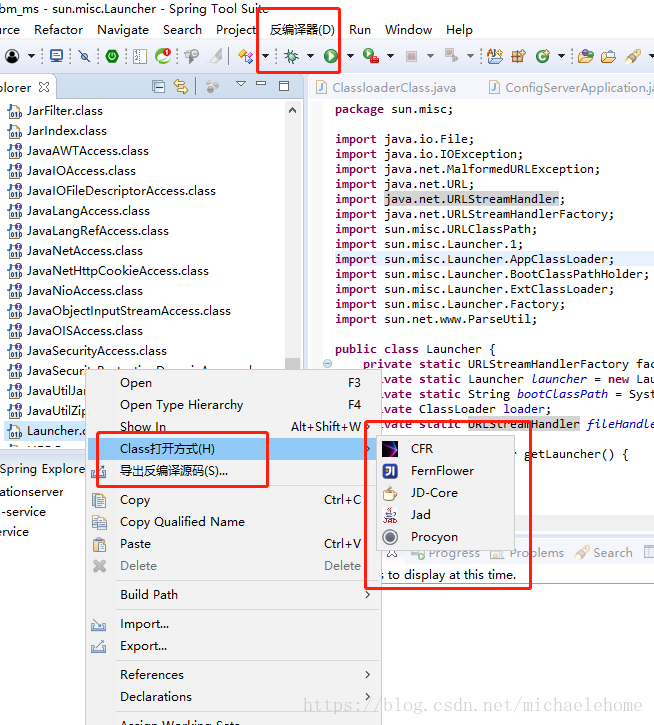
Task: Click Import... in the context menu
Action: point(234,624)
